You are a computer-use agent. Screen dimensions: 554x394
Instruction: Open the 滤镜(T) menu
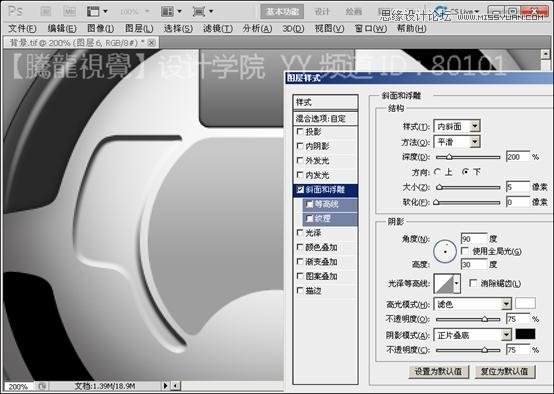tap(218, 28)
